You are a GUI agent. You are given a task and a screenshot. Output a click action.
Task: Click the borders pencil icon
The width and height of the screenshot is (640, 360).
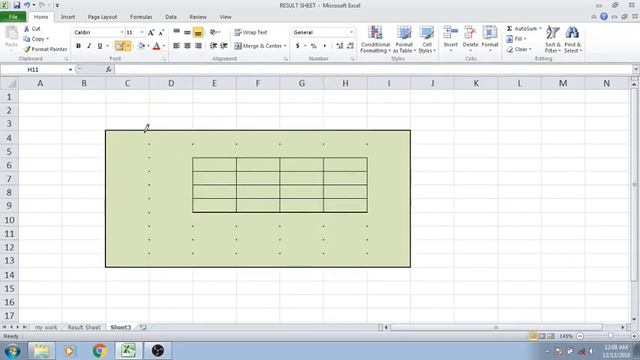120,46
